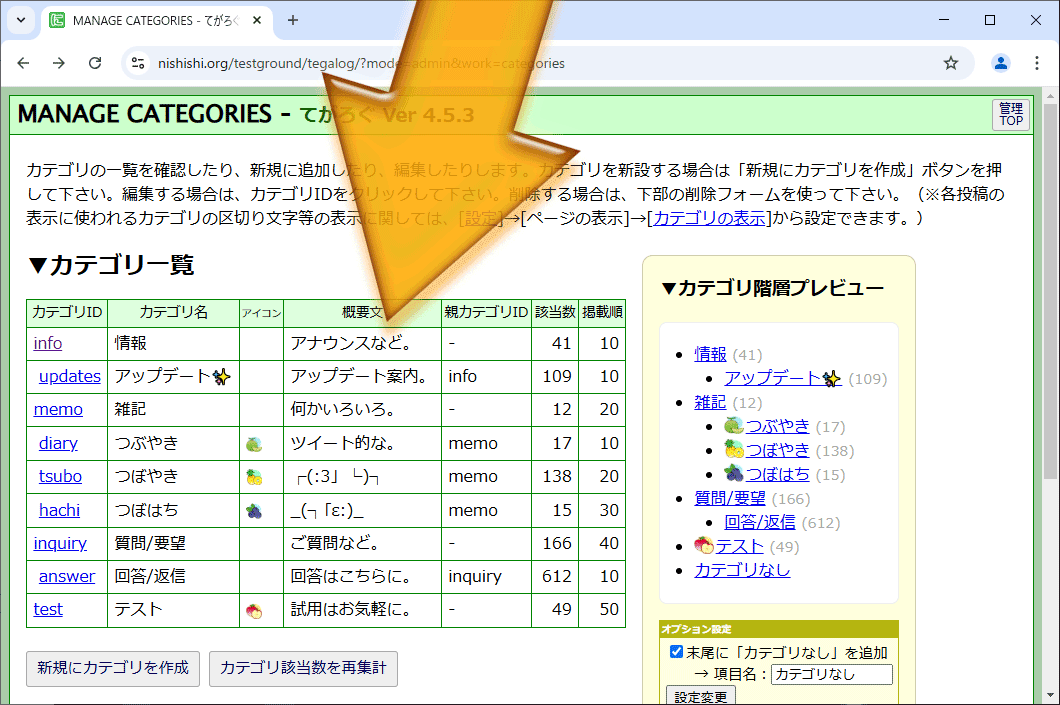Go to 管理TOP admin top button
The width and height of the screenshot is (1060, 705).
[x=1011, y=114]
